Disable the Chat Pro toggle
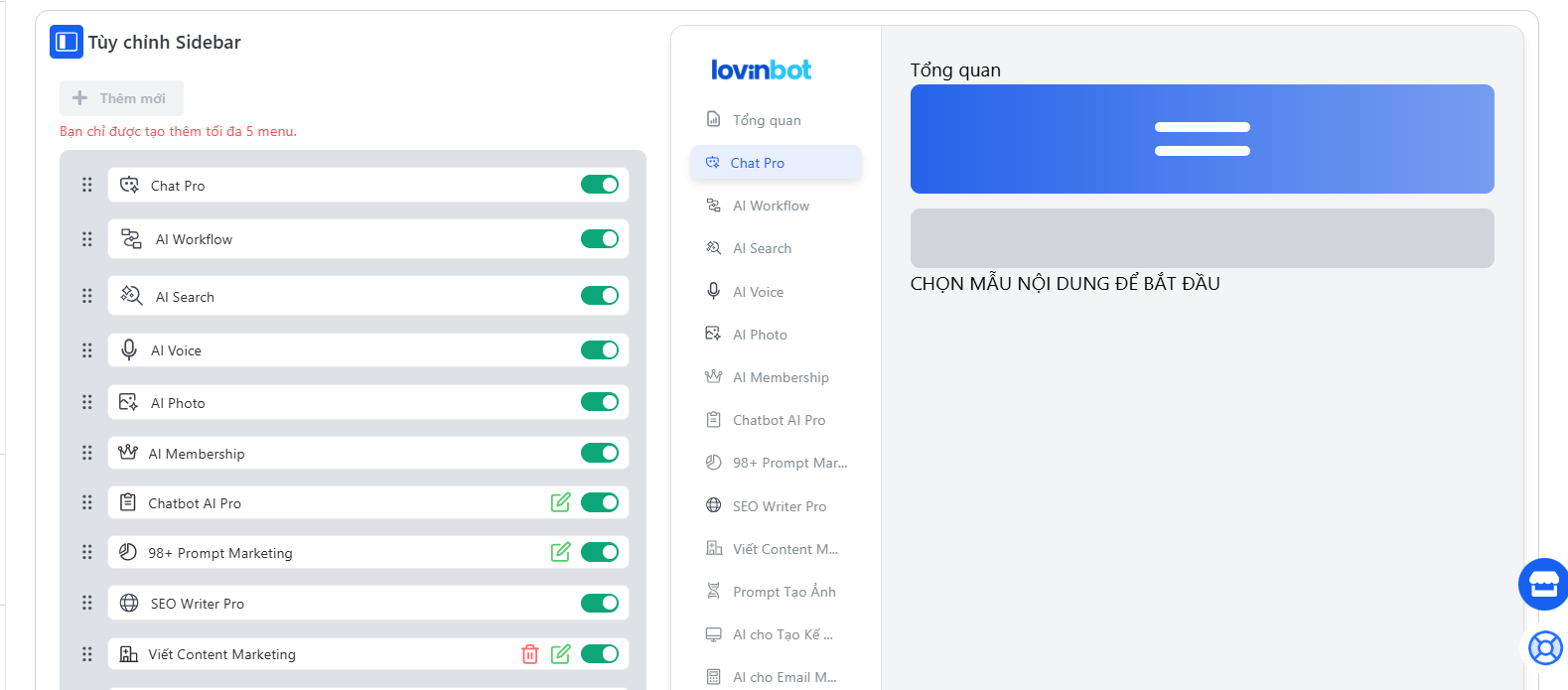Screen dimensions: 1568x690 tap(600, 185)
